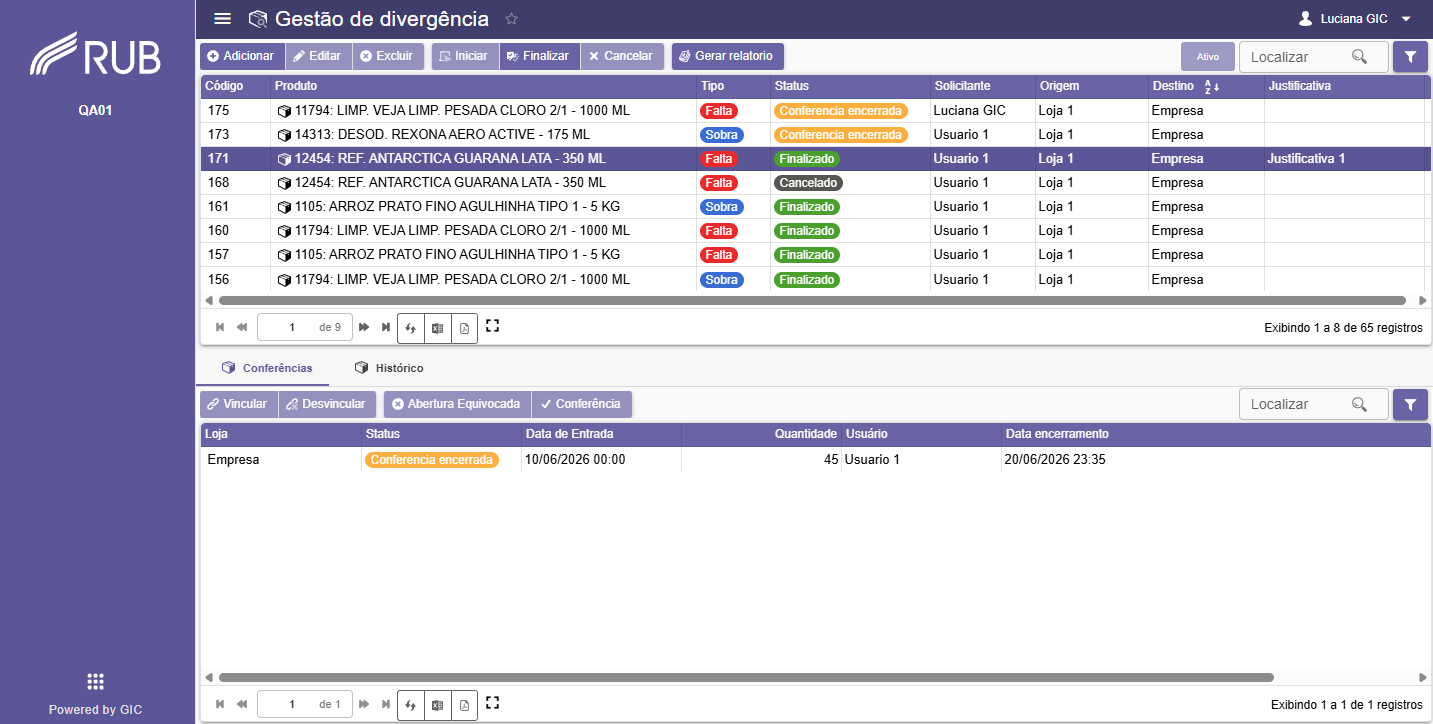
Task: Click the Iniciar toolbar button
Action: 465,56
